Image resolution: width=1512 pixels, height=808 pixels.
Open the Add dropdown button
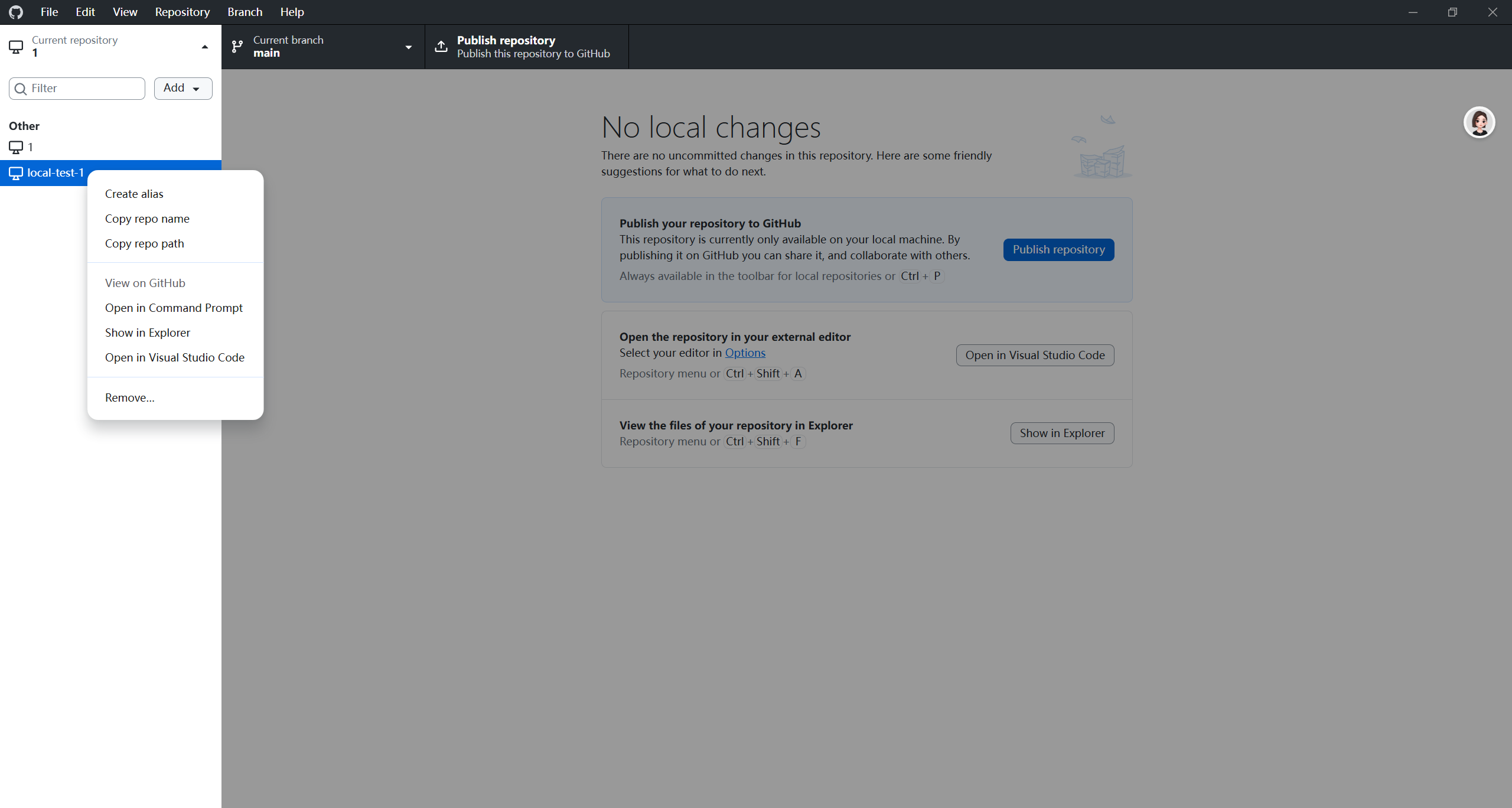[183, 88]
